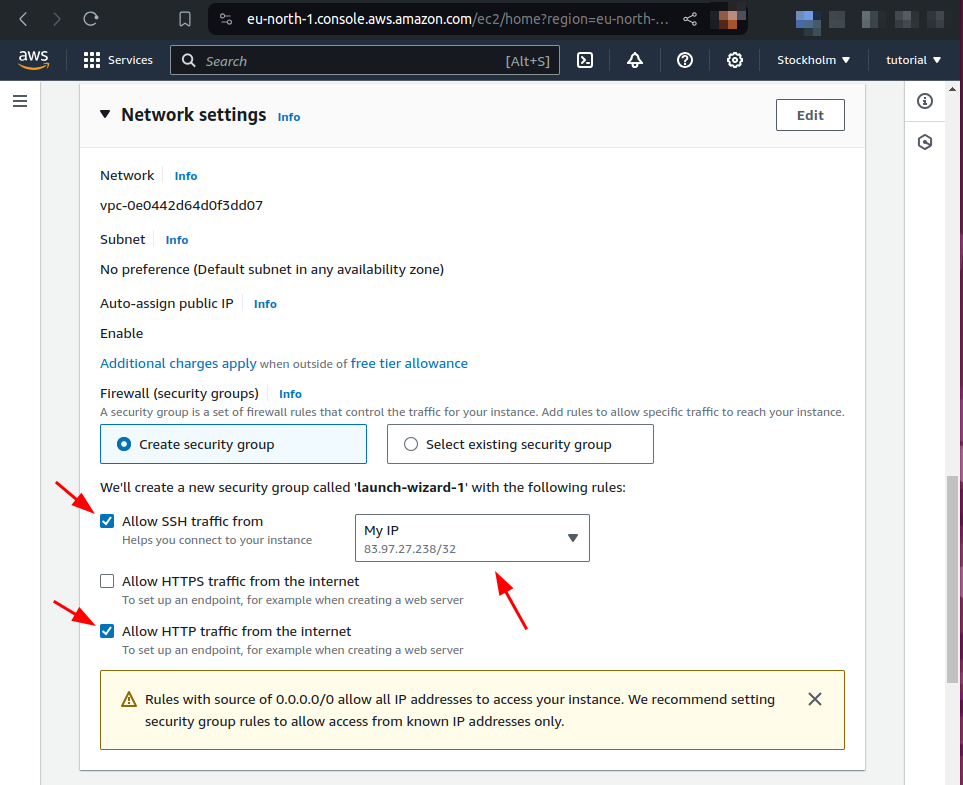Image resolution: width=963 pixels, height=785 pixels.
Task: Open the navigation hamburger menu
Action: (20, 100)
